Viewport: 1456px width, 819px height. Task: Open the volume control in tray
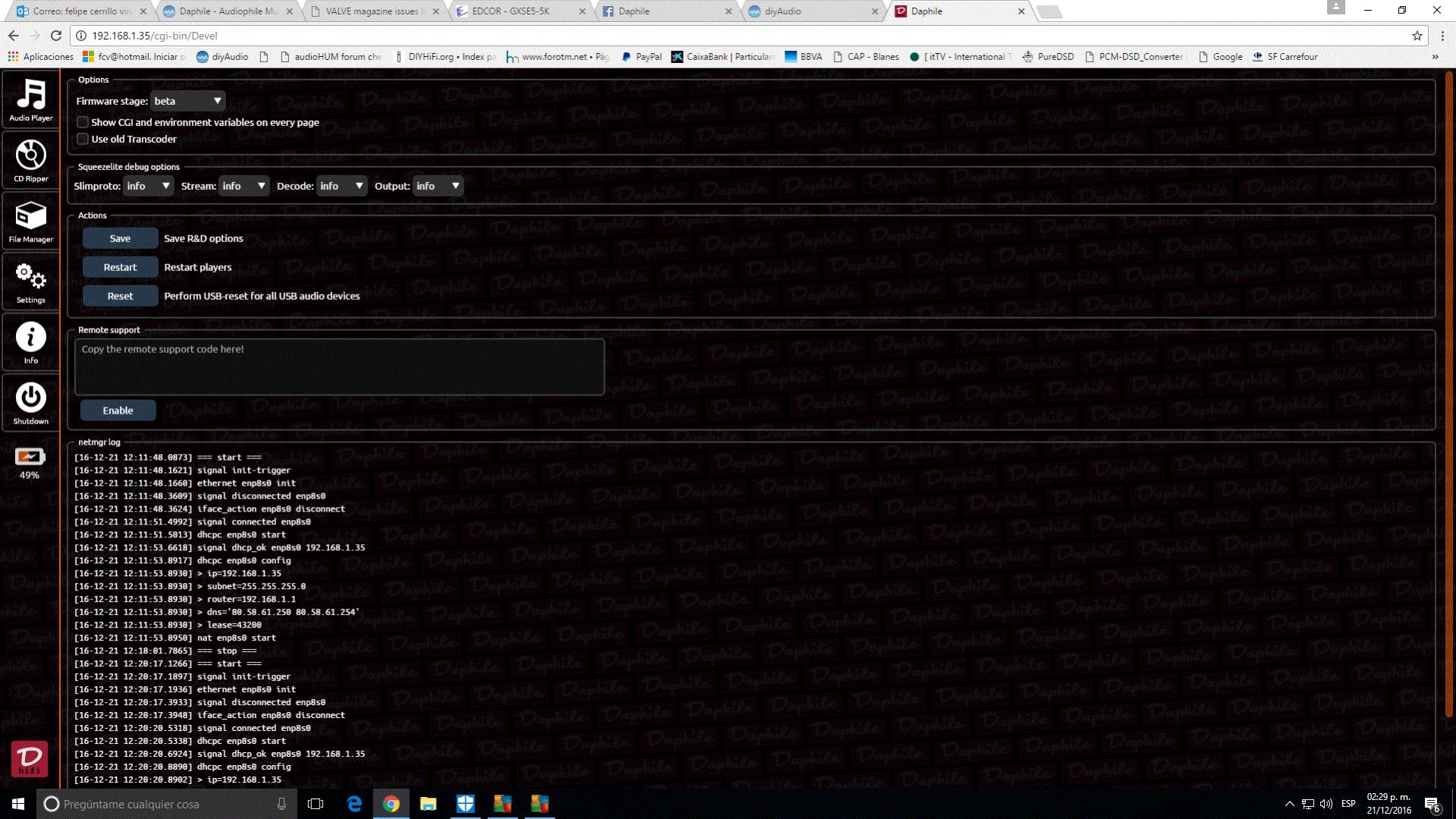click(x=1326, y=804)
